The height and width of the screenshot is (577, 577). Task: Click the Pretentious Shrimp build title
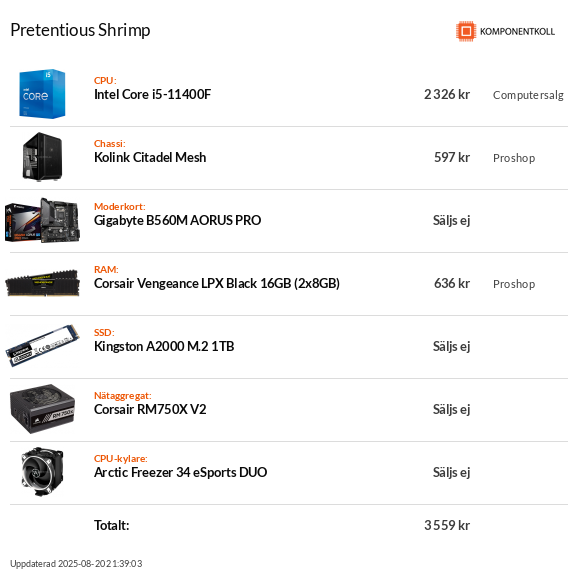pyautogui.click(x=80, y=30)
